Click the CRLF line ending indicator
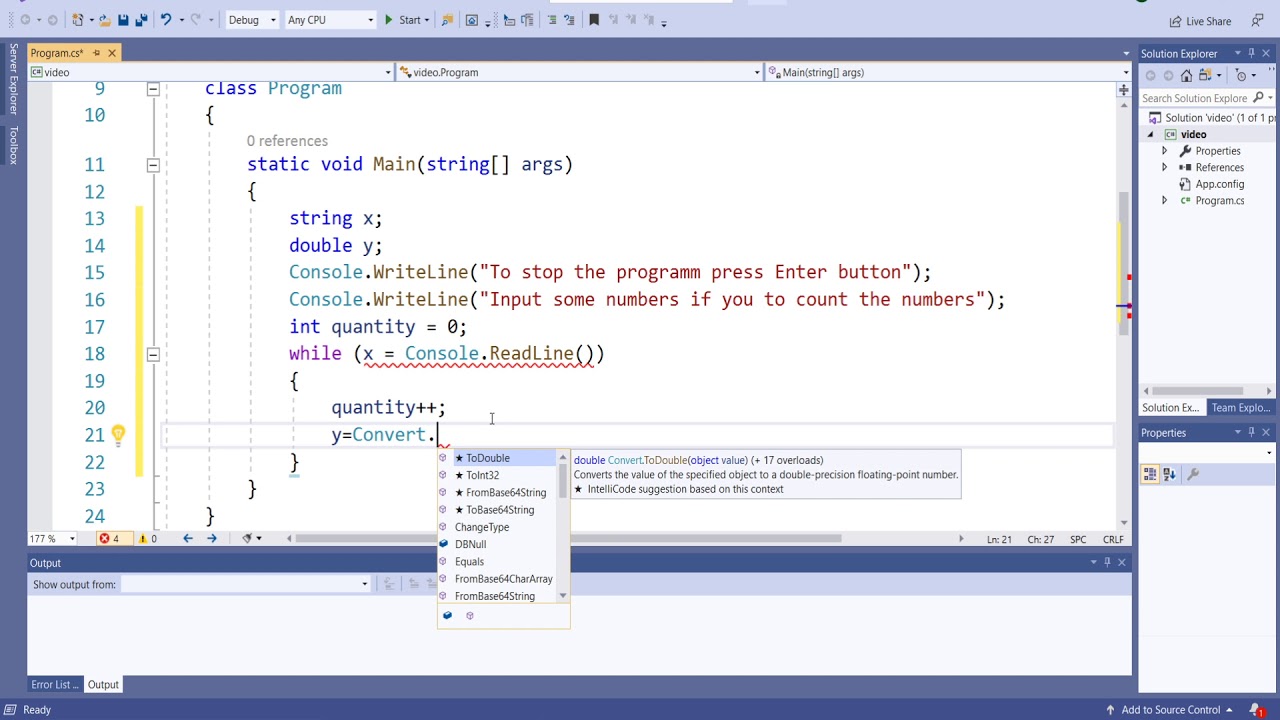Viewport: 1280px width, 720px height. tap(1113, 539)
